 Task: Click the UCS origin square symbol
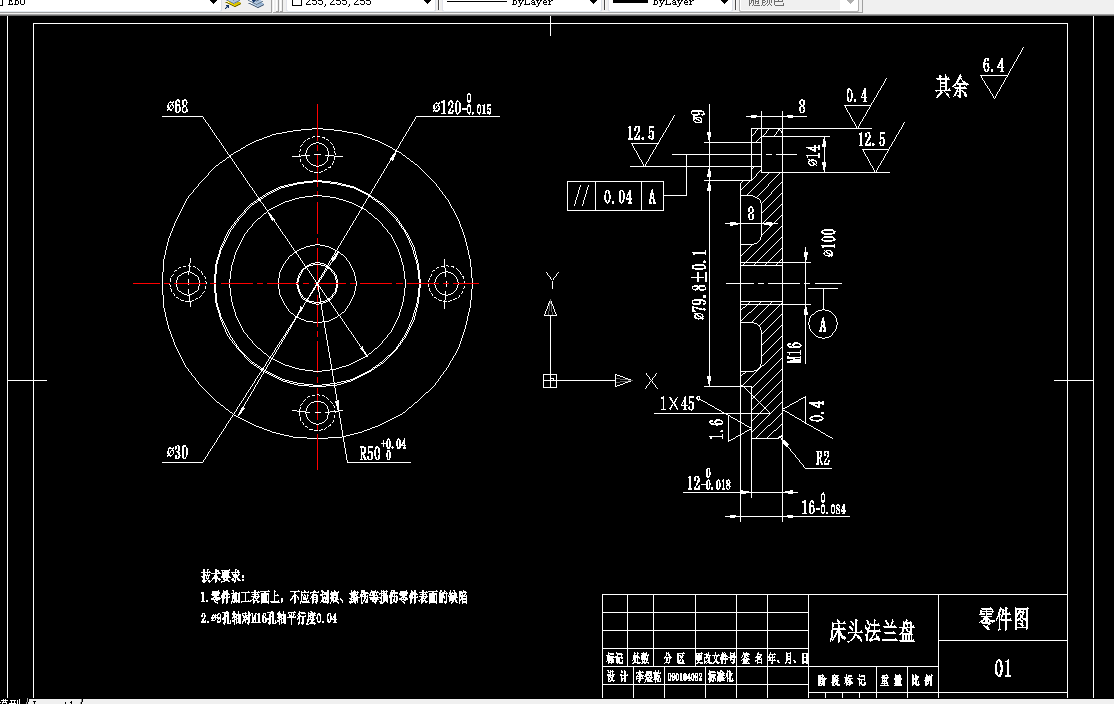(547, 379)
